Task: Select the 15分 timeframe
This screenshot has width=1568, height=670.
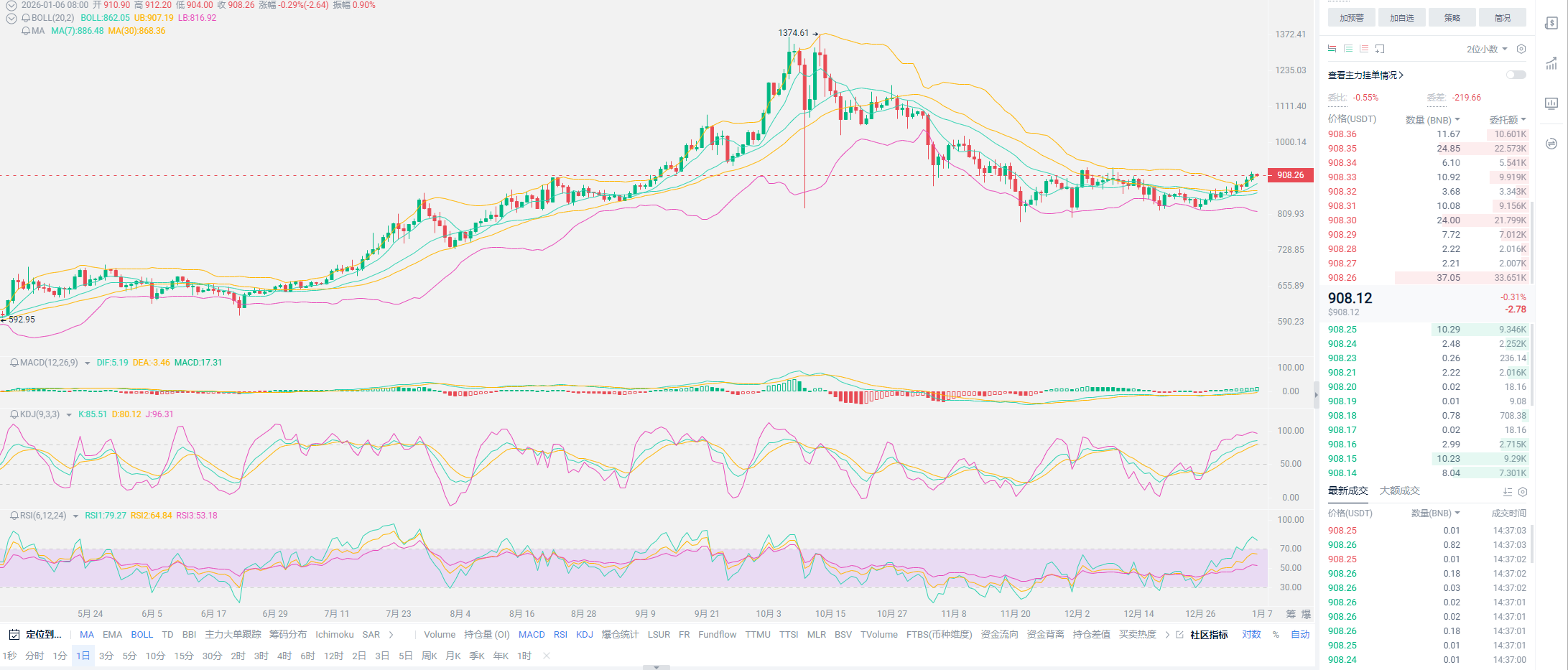Action: [x=183, y=656]
